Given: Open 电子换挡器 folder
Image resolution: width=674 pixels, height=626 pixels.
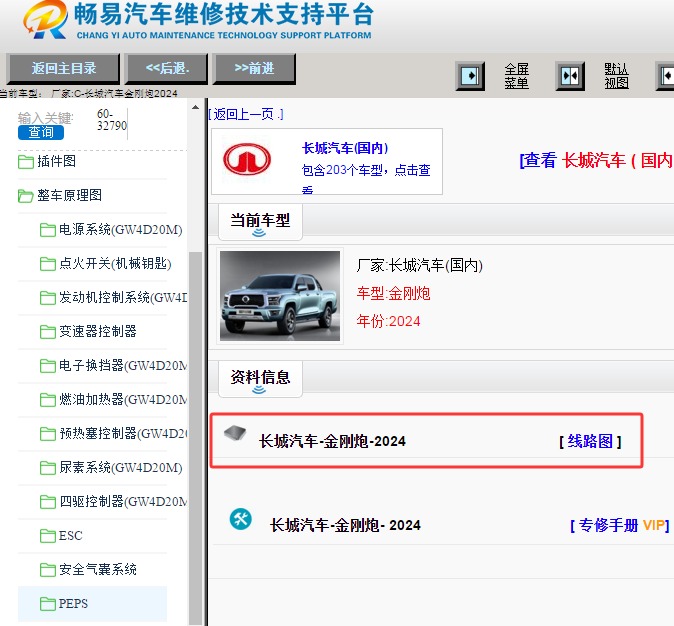Looking at the screenshot, I should tap(123, 365).
